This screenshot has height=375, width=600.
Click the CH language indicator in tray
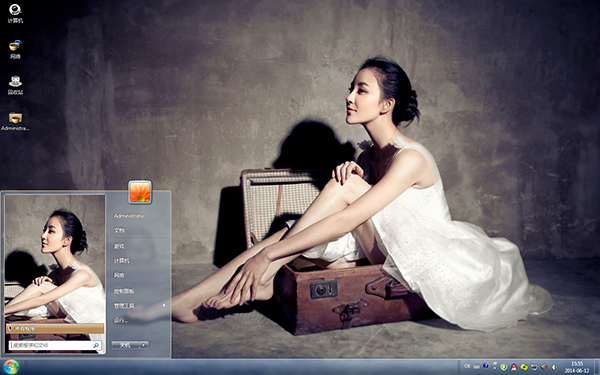[x=467, y=366]
